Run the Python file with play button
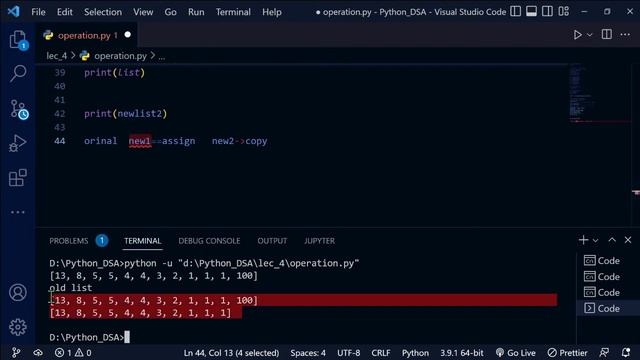This screenshot has height=360, width=640. pyautogui.click(x=577, y=35)
